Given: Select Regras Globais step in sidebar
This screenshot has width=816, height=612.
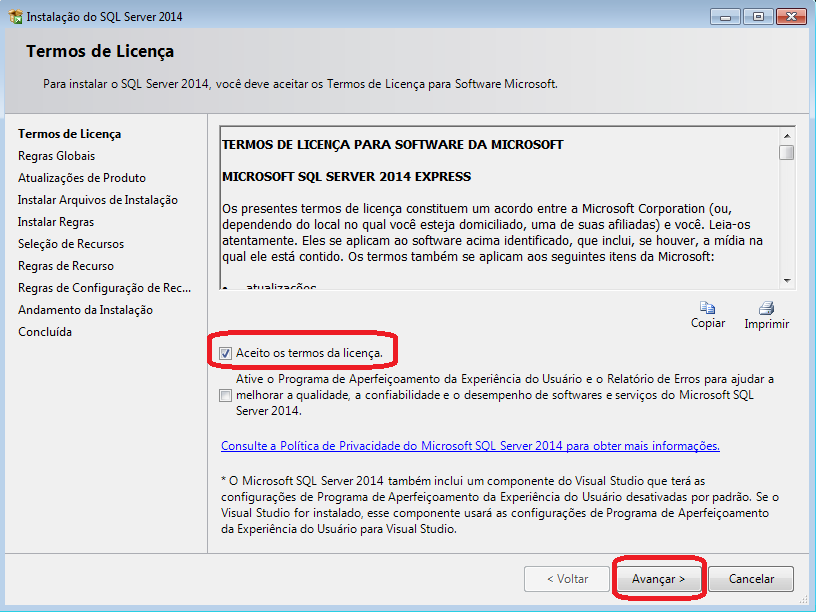Looking at the screenshot, I should (57, 156).
